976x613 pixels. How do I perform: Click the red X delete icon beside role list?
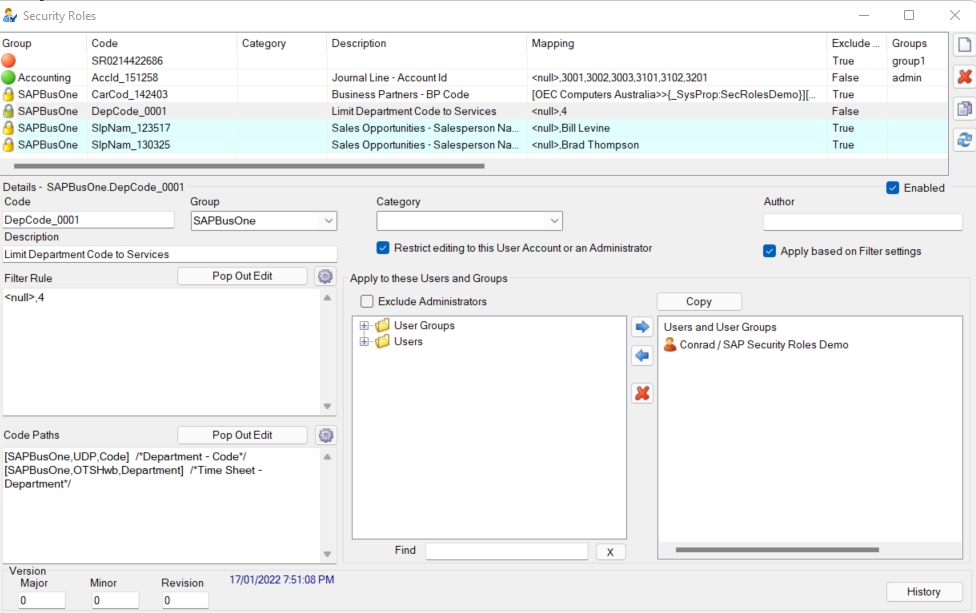(x=964, y=77)
